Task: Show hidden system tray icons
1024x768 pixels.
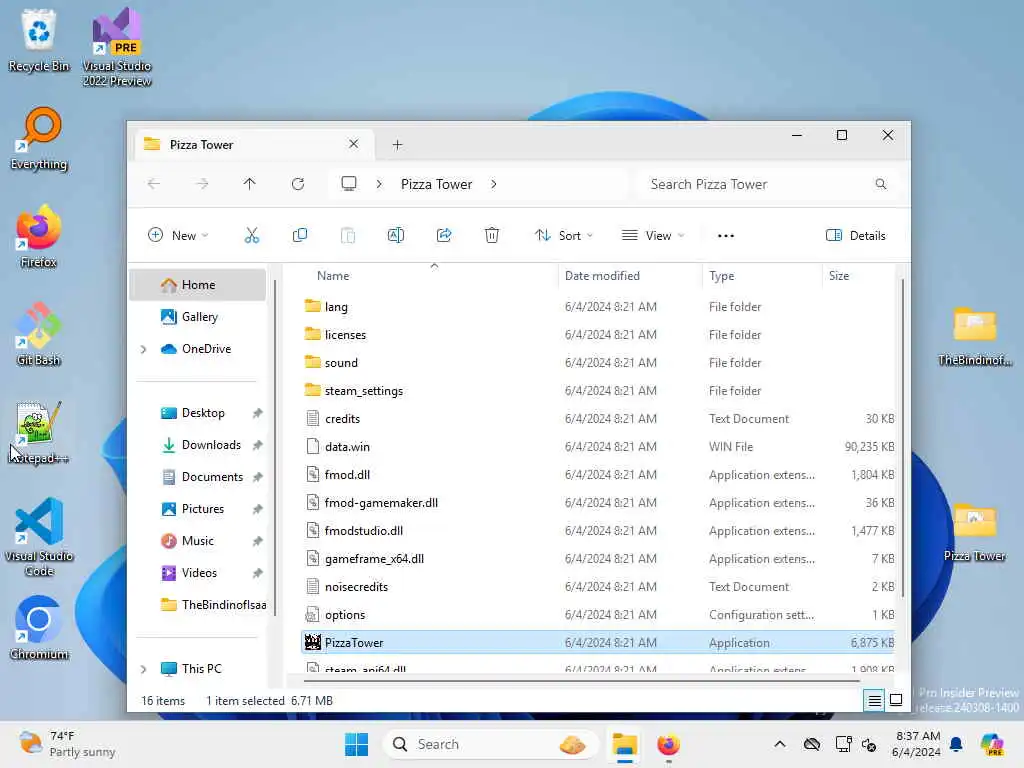Action: click(x=780, y=744)
